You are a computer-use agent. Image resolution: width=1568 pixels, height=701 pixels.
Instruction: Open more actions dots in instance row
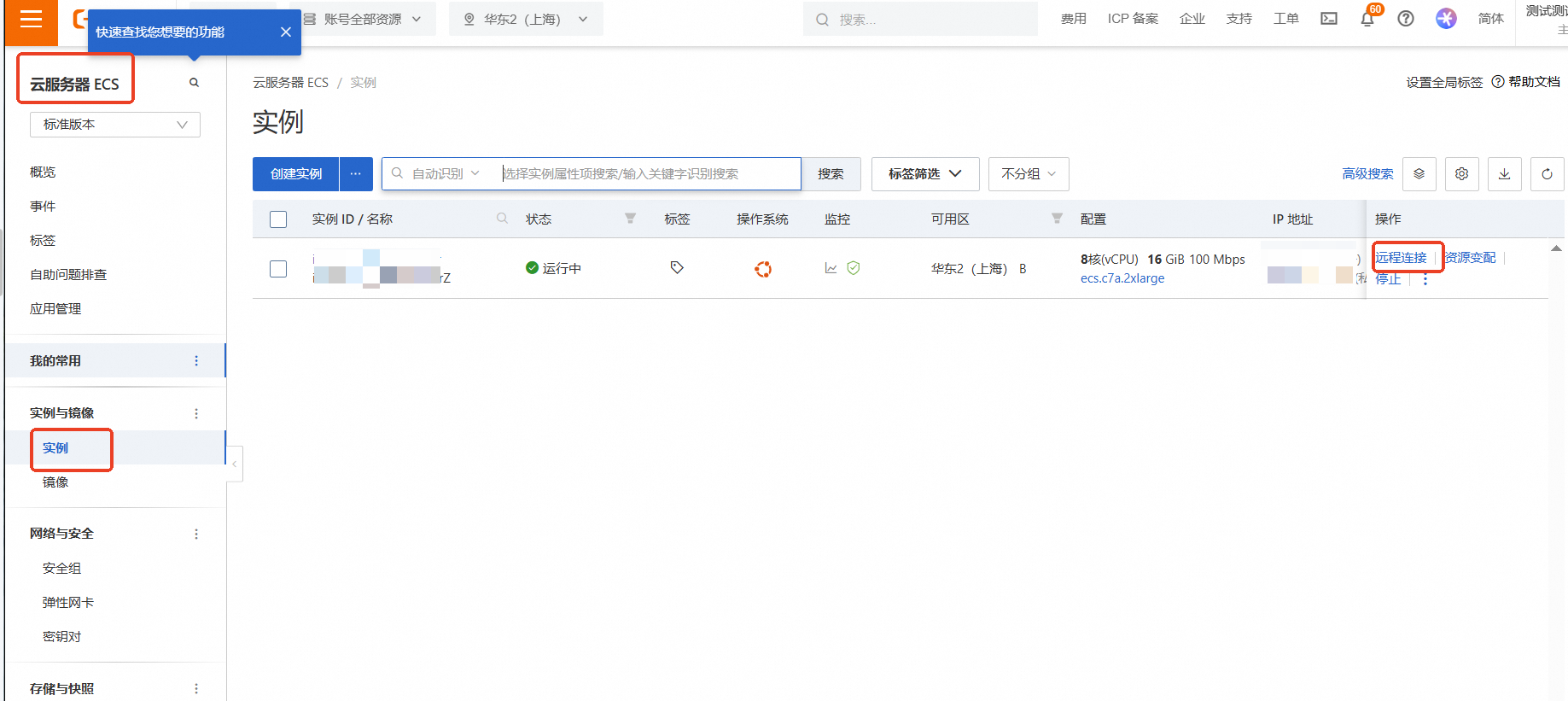point(1425,280)
